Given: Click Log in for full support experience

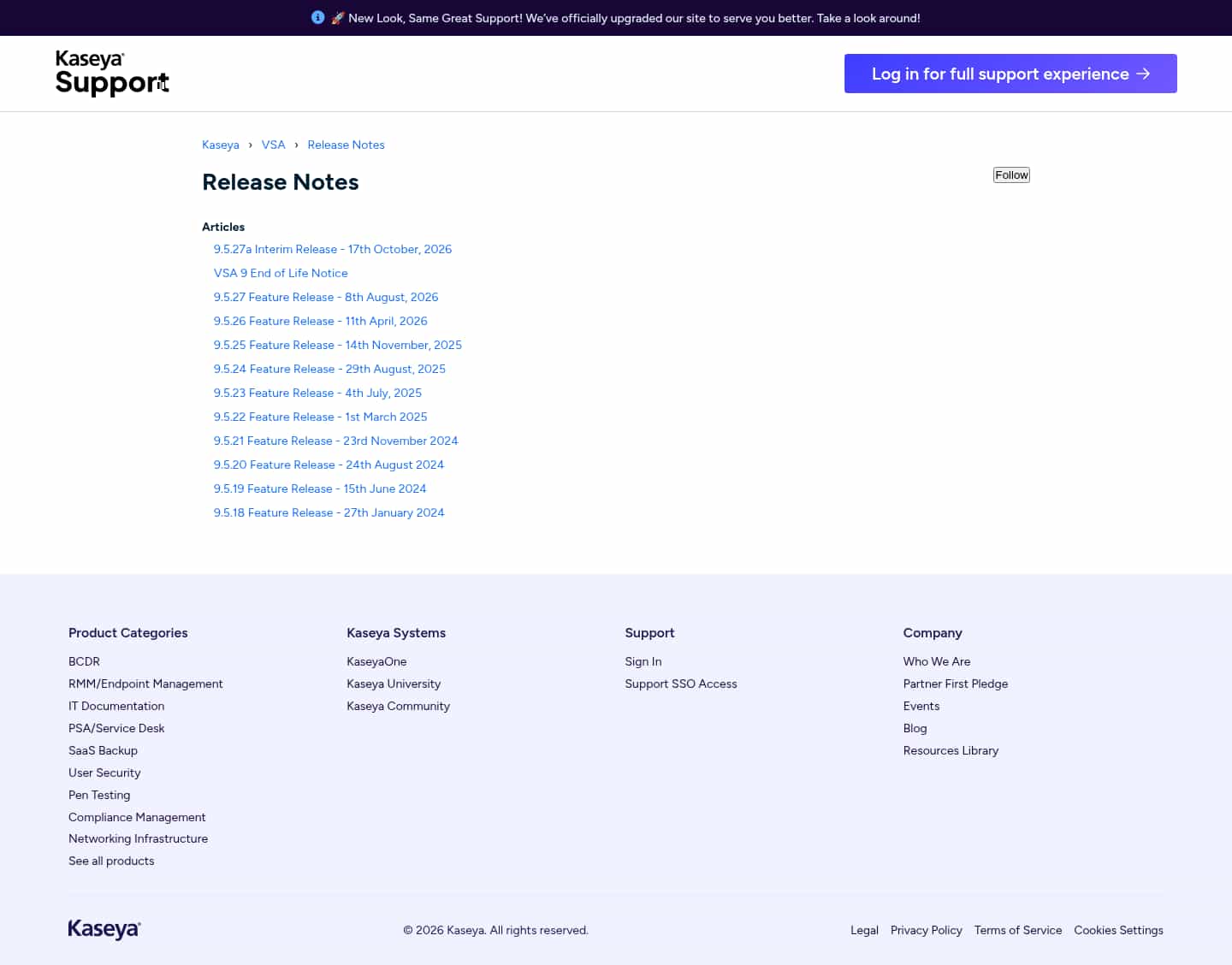Looking at the screenshot, I should click(1010, 74).
